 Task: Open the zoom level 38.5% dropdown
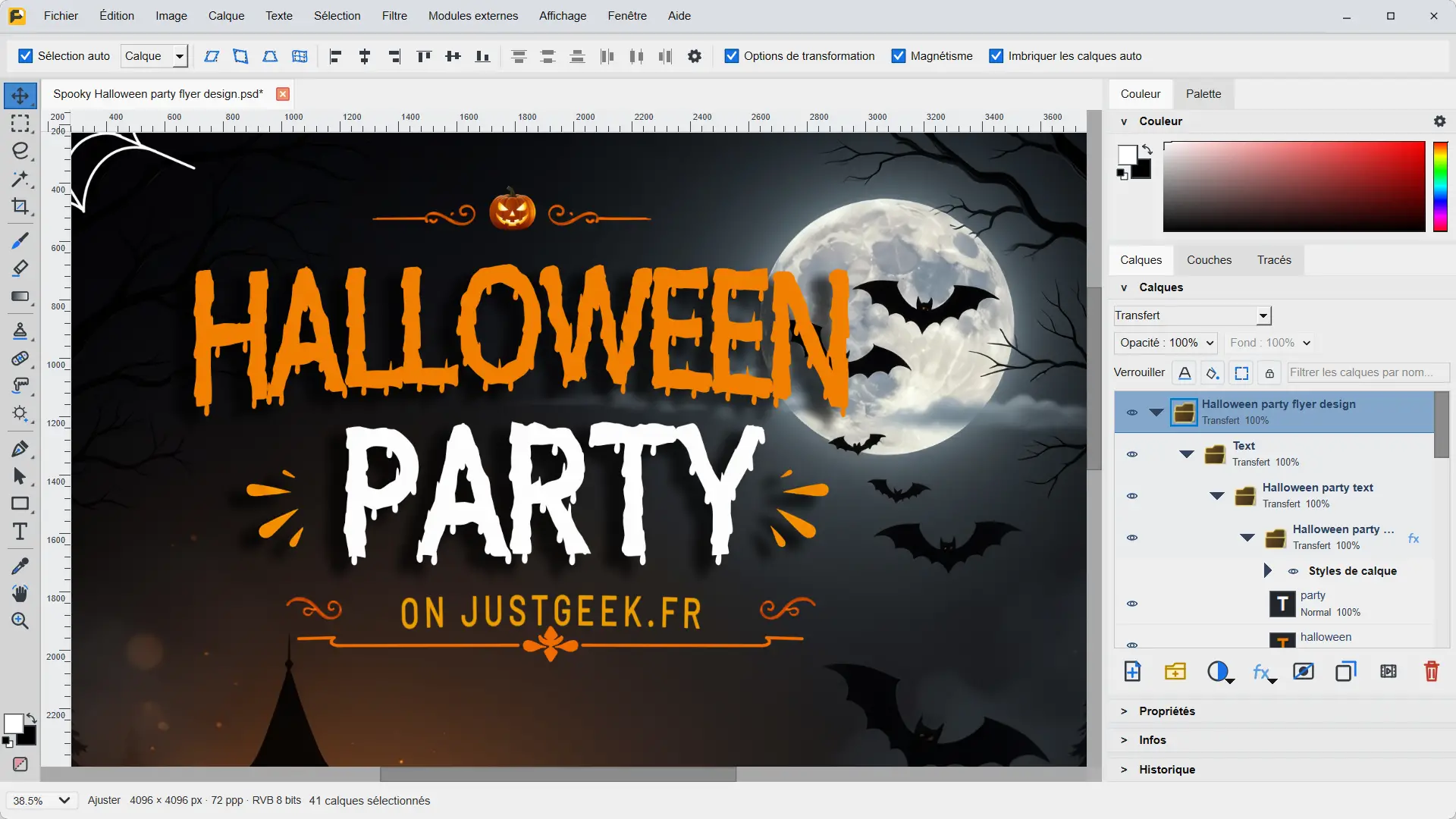click(x=42, y=801)
